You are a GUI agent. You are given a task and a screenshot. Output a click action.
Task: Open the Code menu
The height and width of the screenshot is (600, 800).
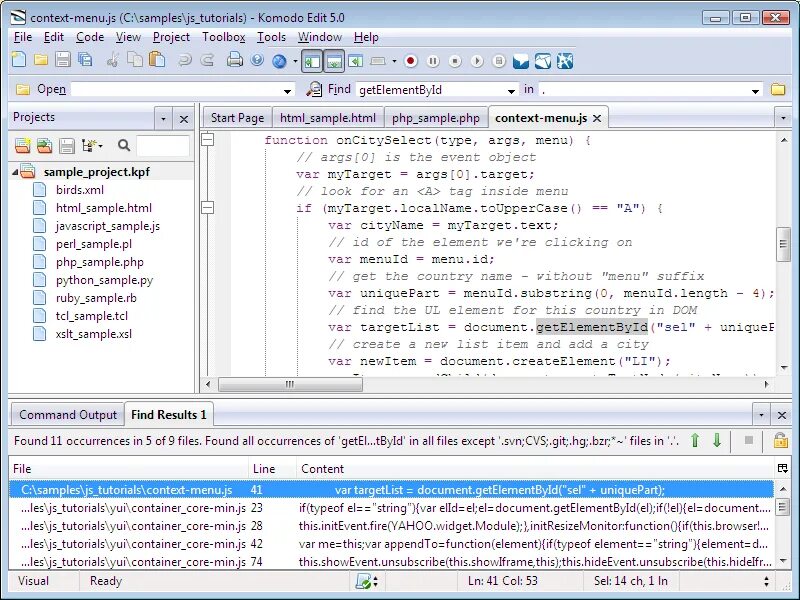[x=90, y=37]
